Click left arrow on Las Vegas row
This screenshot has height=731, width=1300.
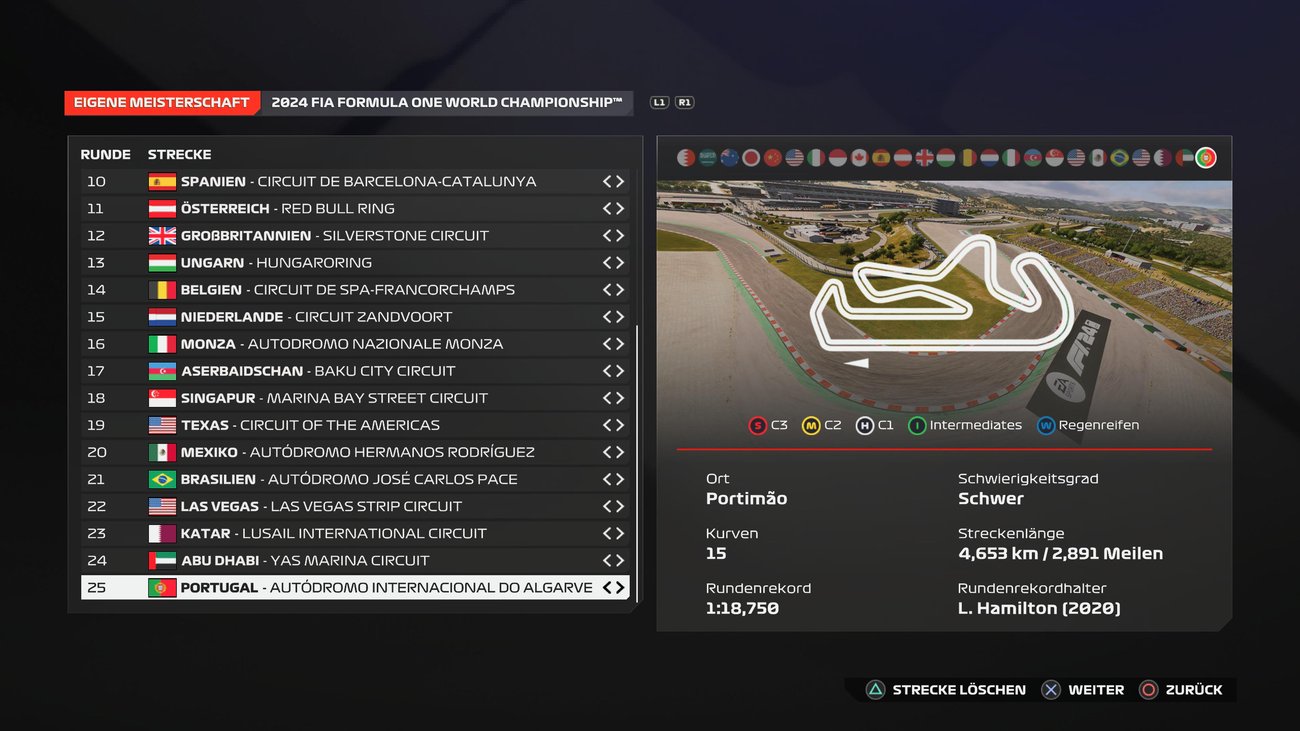[x=607, y=507]
